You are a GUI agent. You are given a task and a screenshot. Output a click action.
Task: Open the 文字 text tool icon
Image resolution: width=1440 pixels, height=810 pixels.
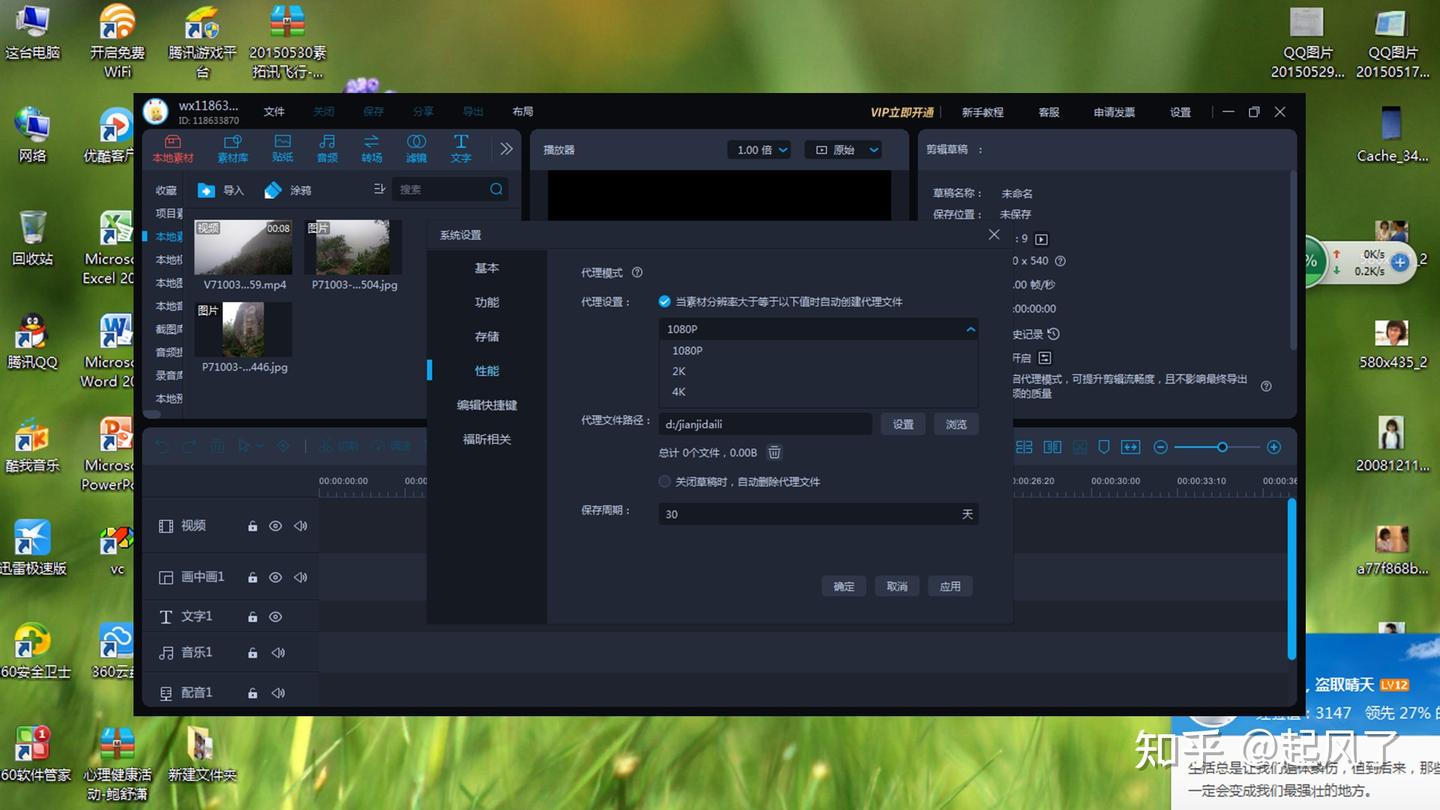[x=460, y=142]
